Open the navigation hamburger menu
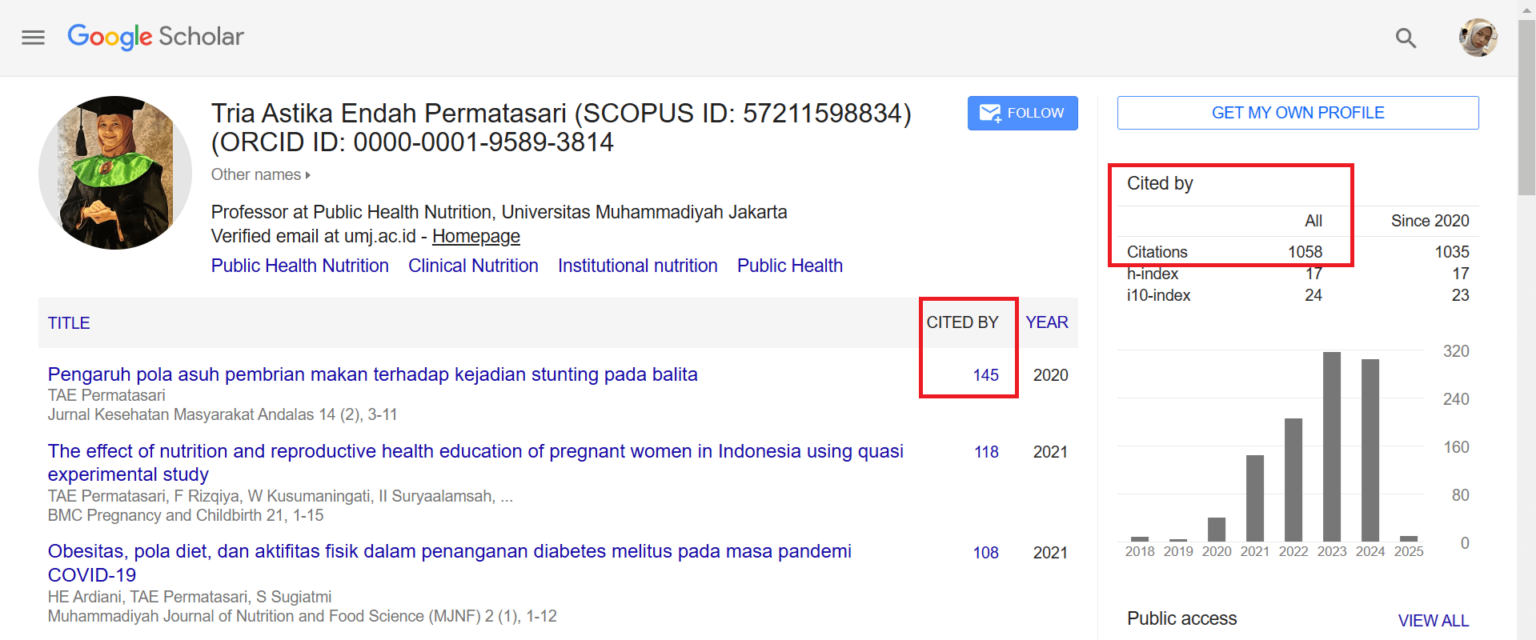1536x640 pixels. pos(33,37)
